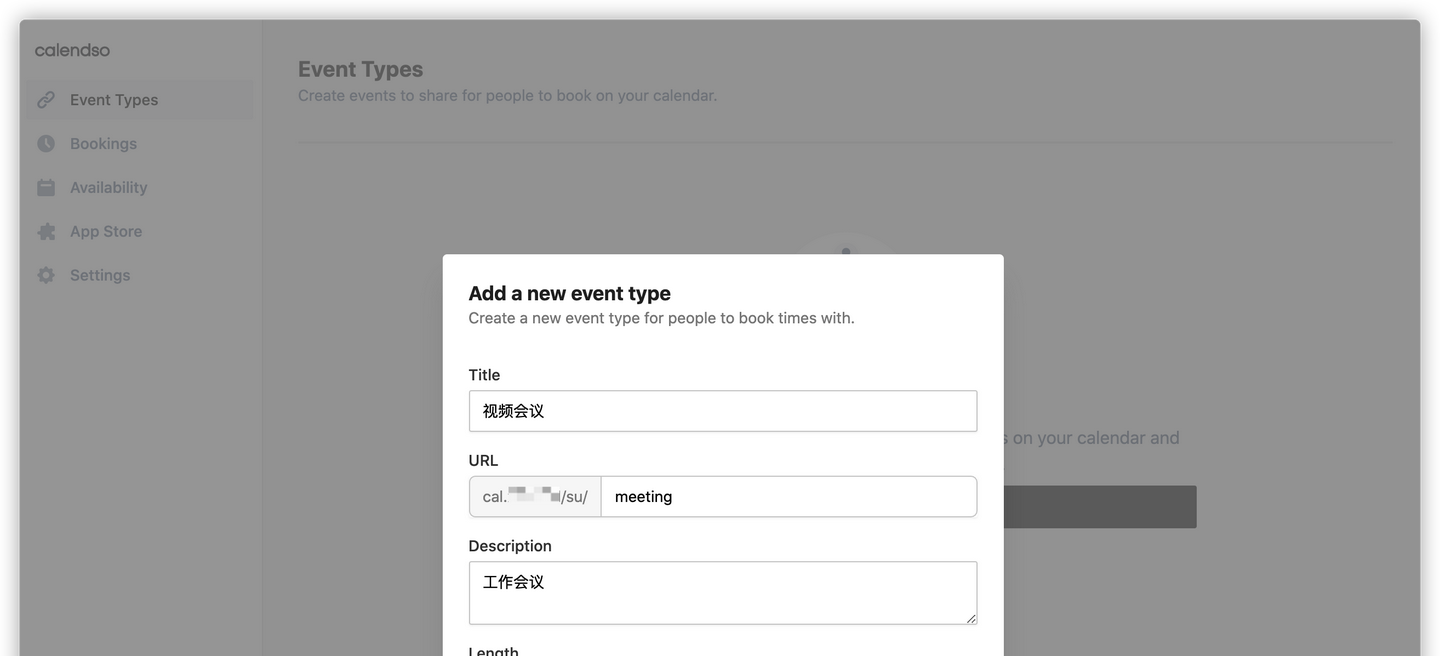This screenshot has height=656, width=1440.
Task: Open the Bookings section from the sidebar
Action: click(x=103, y=143)
